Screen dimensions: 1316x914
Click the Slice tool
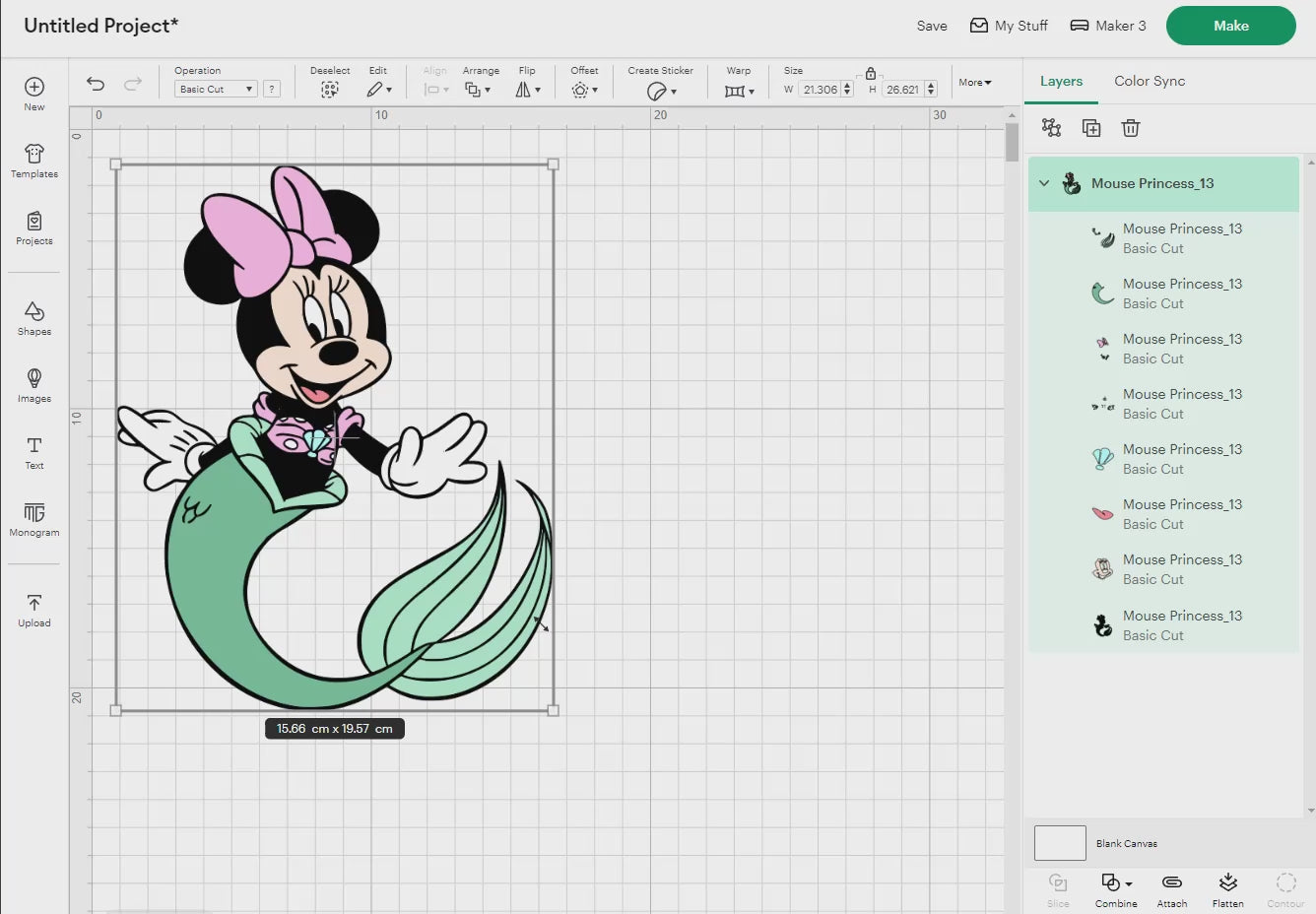click(x=1058, y=888)
